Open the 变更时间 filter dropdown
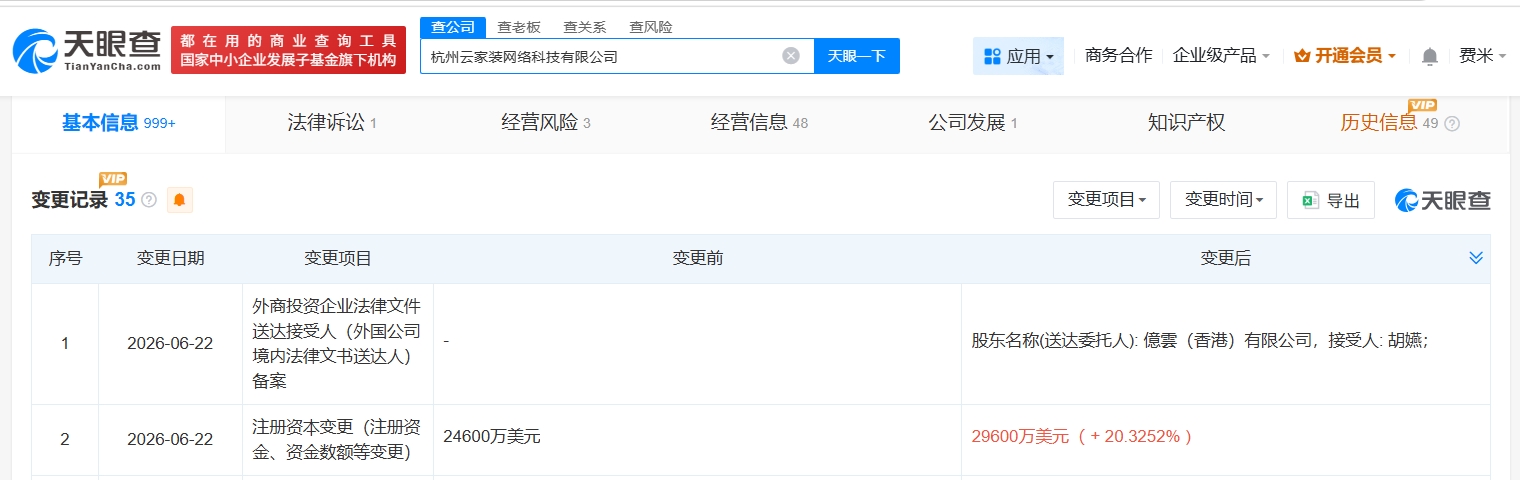Viewport: 1520px width, 480px height. pos(1223,200)
